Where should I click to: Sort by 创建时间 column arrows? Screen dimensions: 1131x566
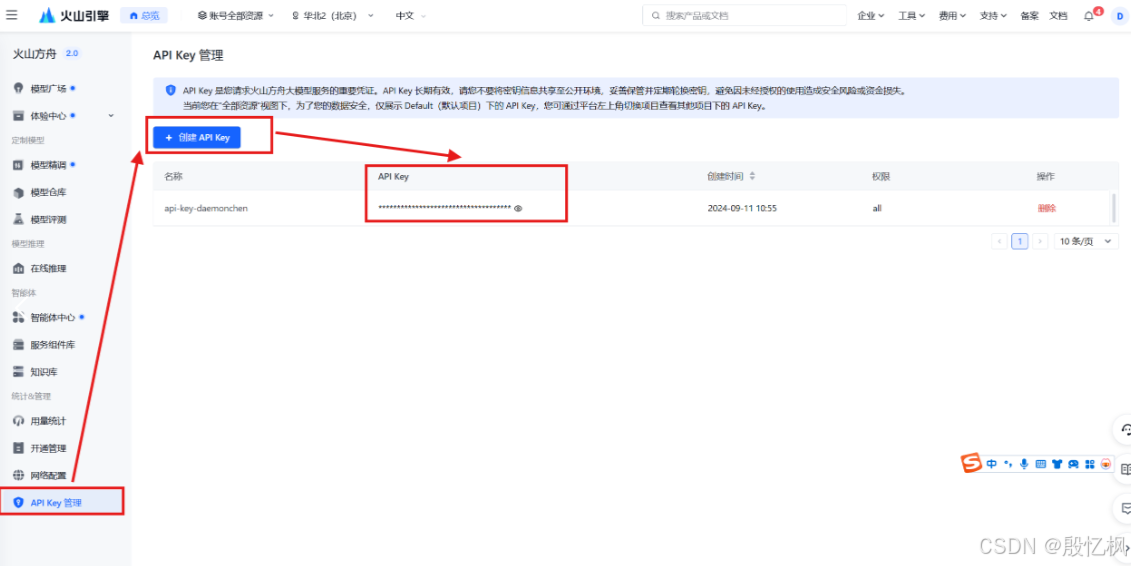click(x=752, y=176)
